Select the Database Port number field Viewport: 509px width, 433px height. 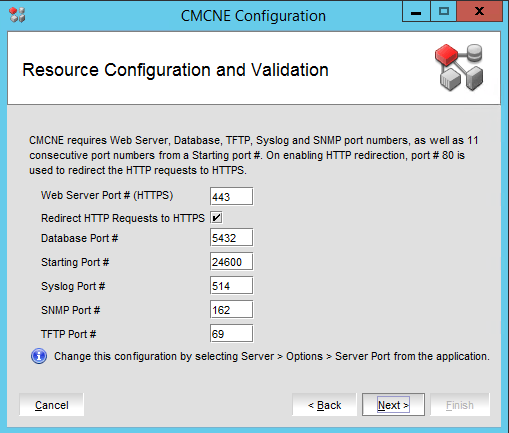[x=231, y=238]
